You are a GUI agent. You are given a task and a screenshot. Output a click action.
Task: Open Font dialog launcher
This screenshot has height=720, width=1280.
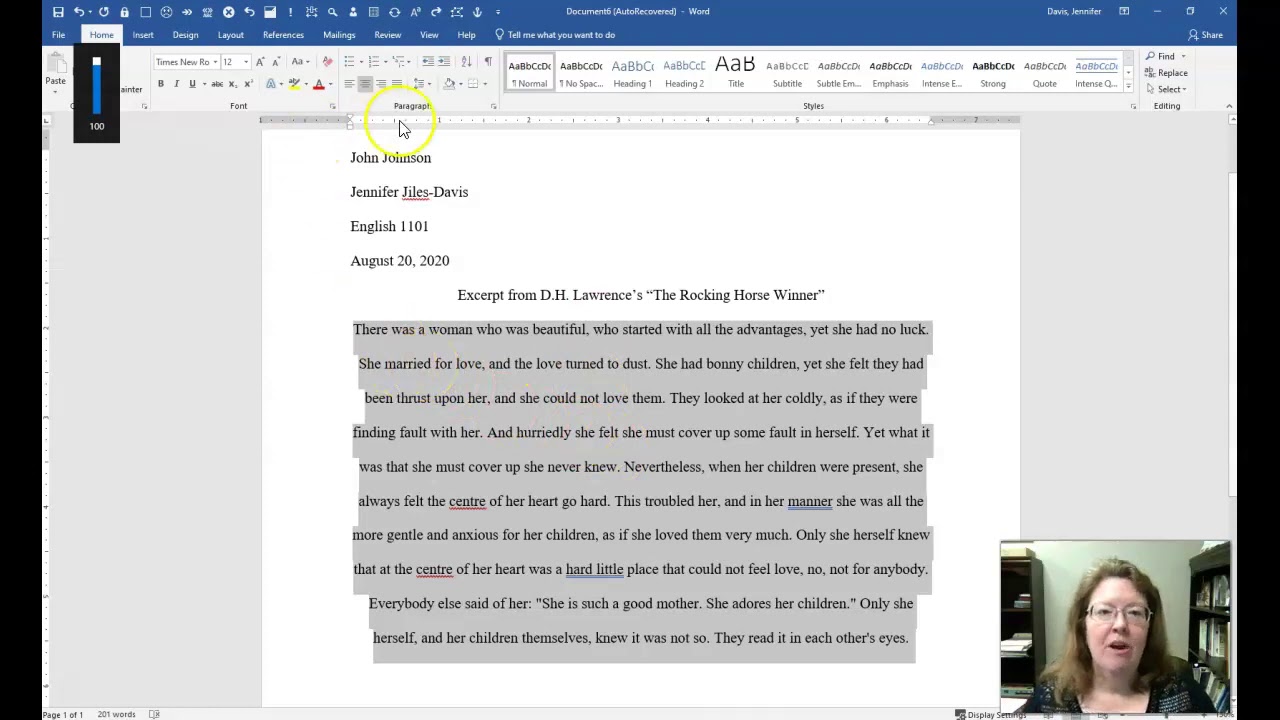pyautogui.click(x=333, y=106)
